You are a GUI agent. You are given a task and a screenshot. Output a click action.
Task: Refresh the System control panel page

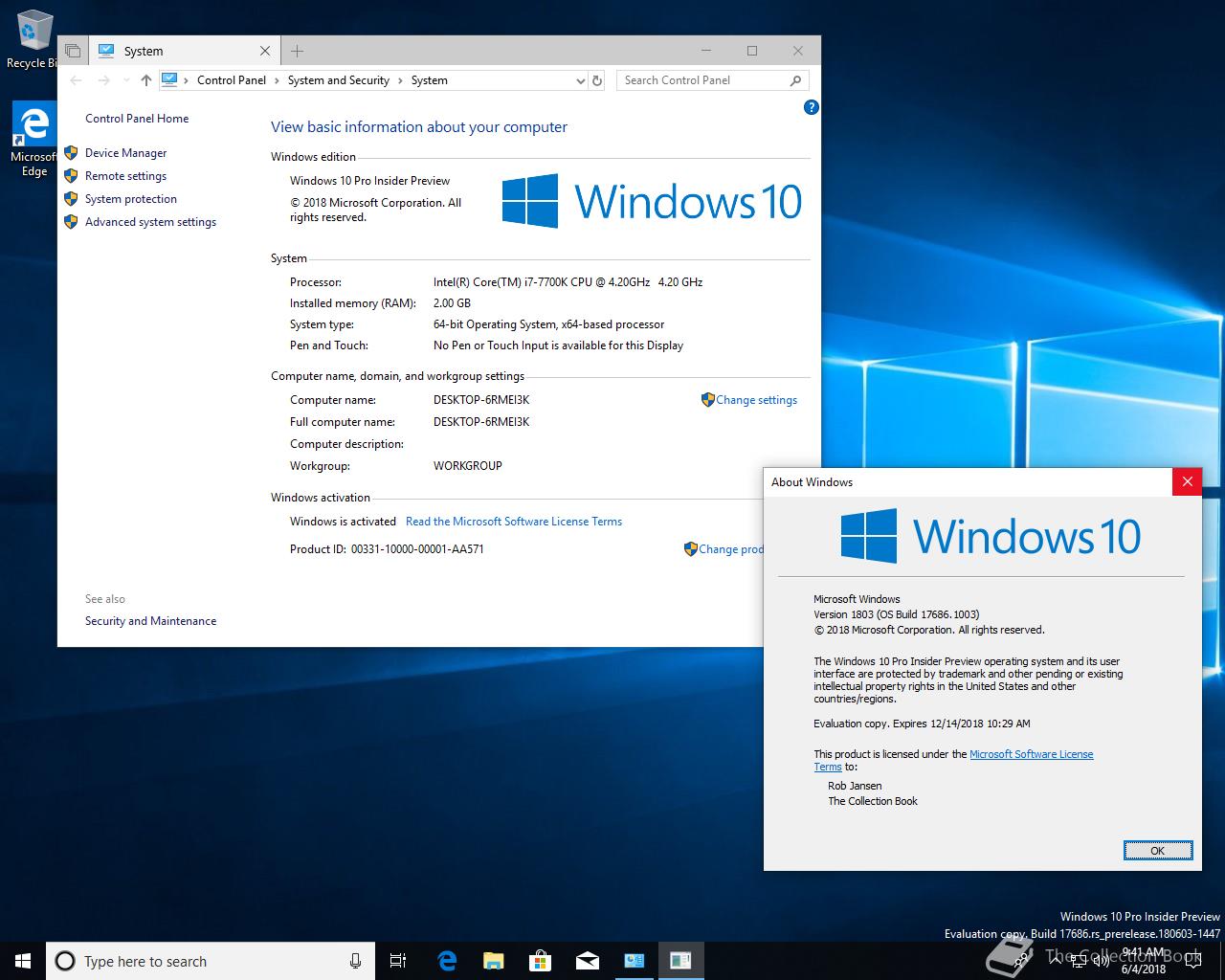(597, 81)
